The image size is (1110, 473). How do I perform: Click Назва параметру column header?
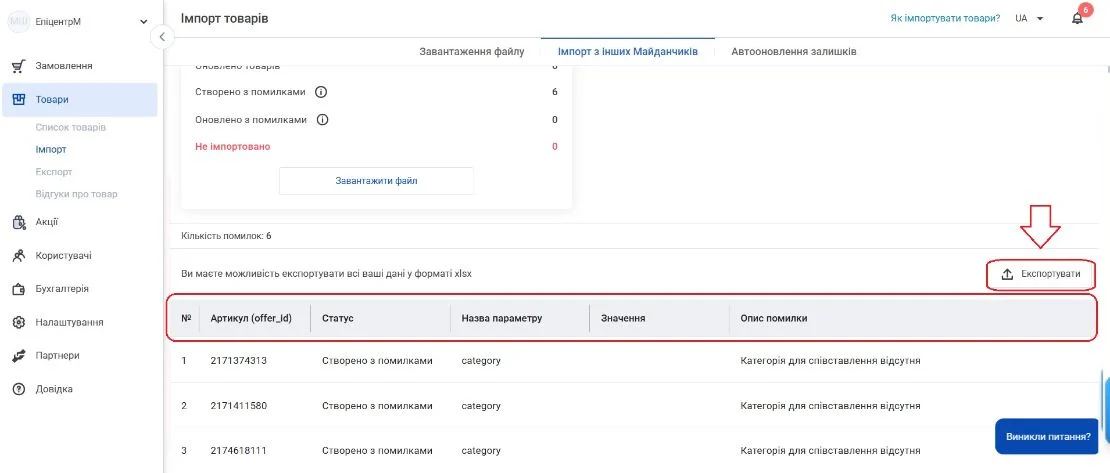(502, 318)
